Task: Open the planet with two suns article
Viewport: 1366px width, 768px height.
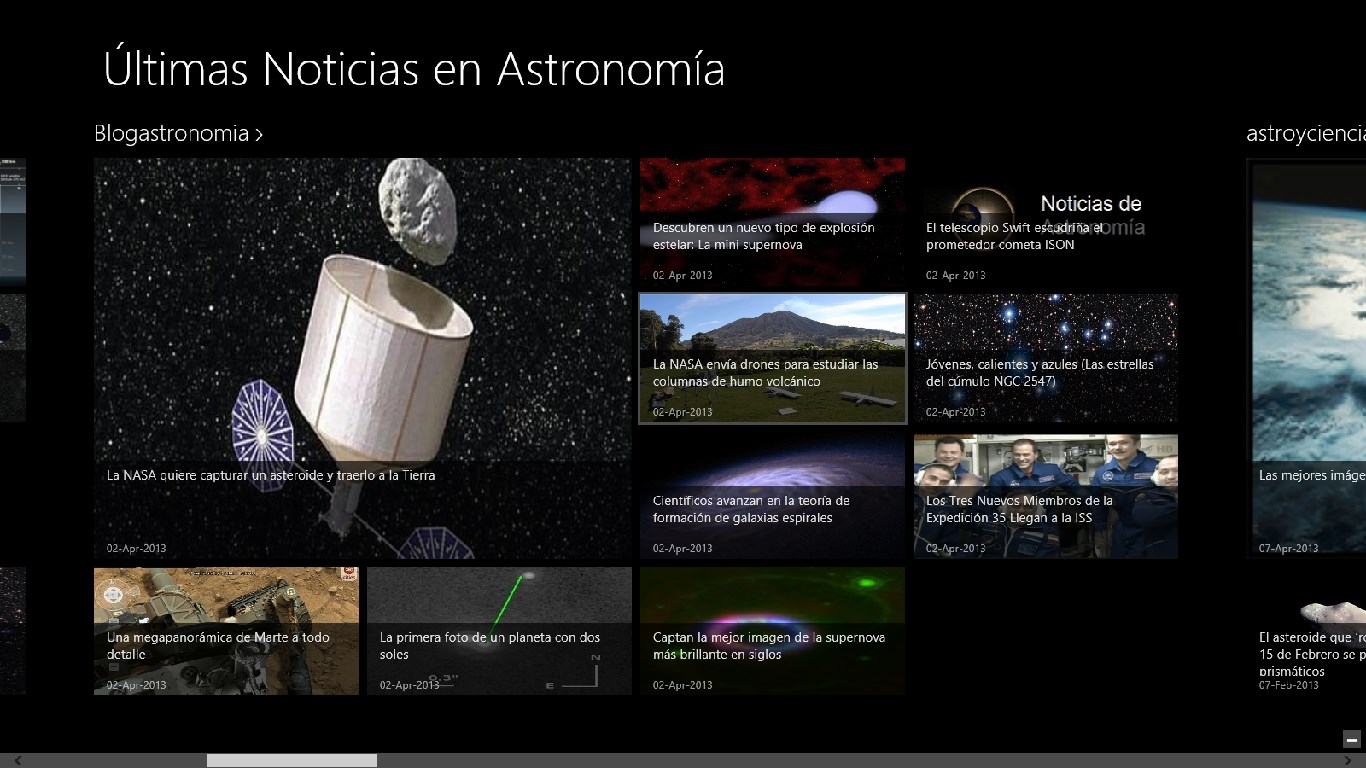Action: click(x=499, y=631)
